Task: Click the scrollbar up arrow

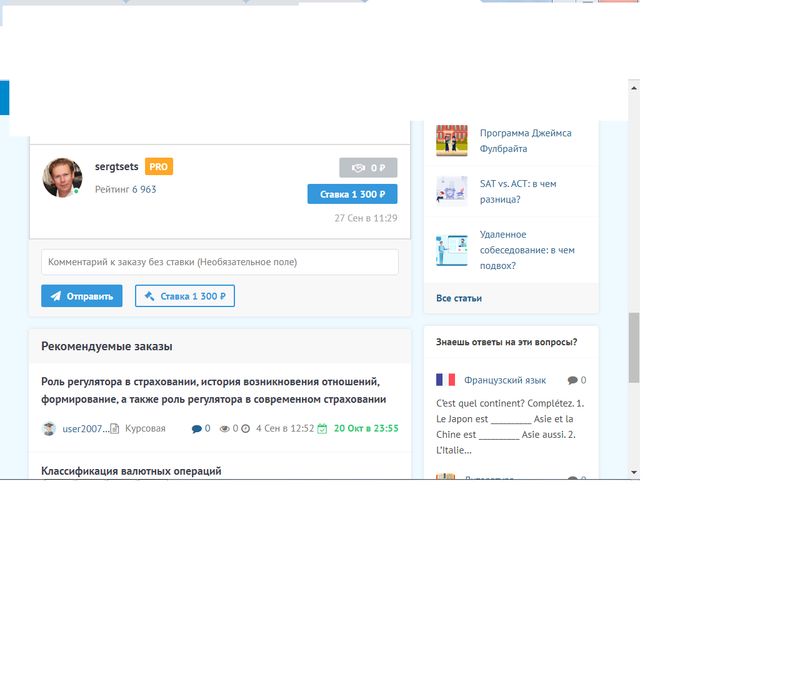Action: (633, 87)
